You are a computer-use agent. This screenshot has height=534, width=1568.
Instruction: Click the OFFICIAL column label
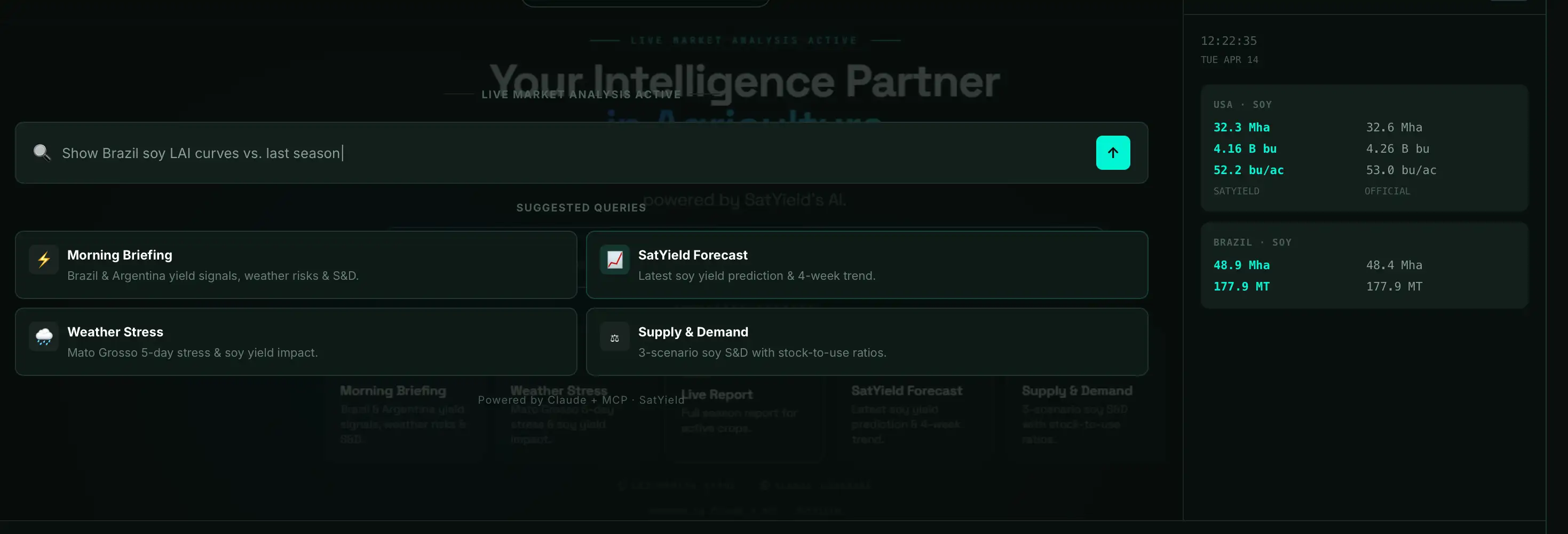(1387, 191)
